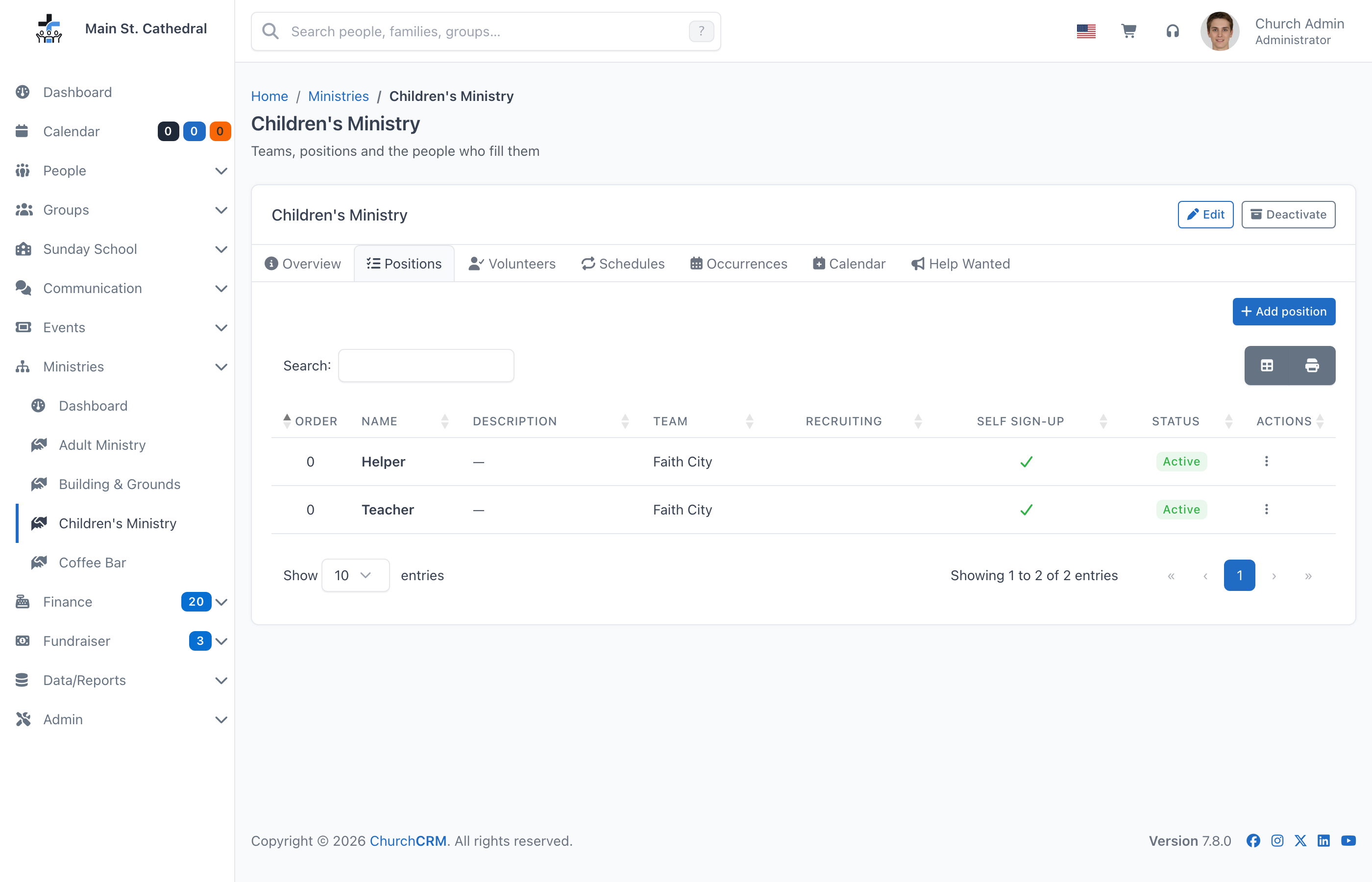This screenshot has height=882, width=1372.
Task: Open the shopping cart icon
Action: pos(1128,31)
